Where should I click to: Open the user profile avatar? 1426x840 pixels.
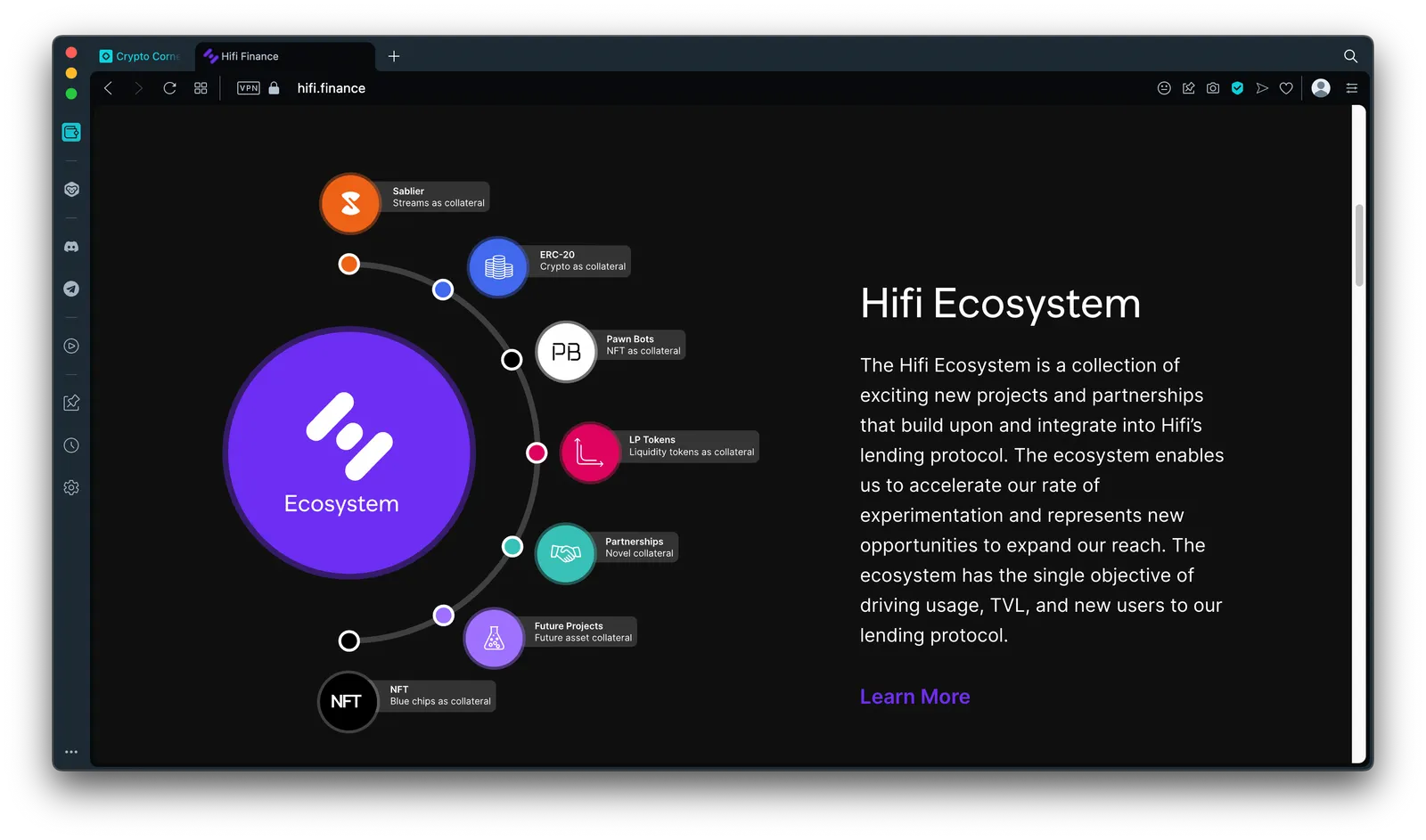pos(1321,87)
